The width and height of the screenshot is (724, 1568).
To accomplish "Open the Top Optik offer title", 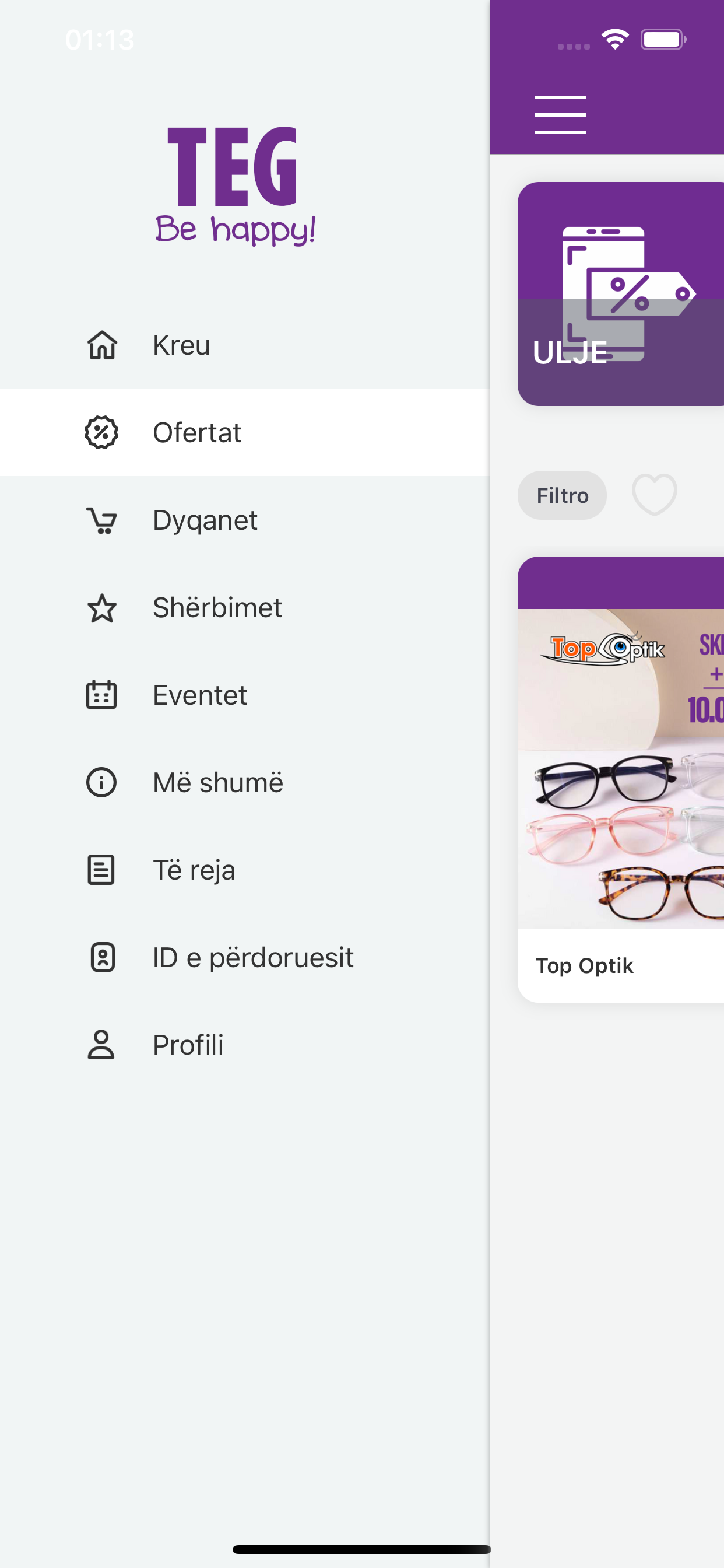I will point(584,966).
